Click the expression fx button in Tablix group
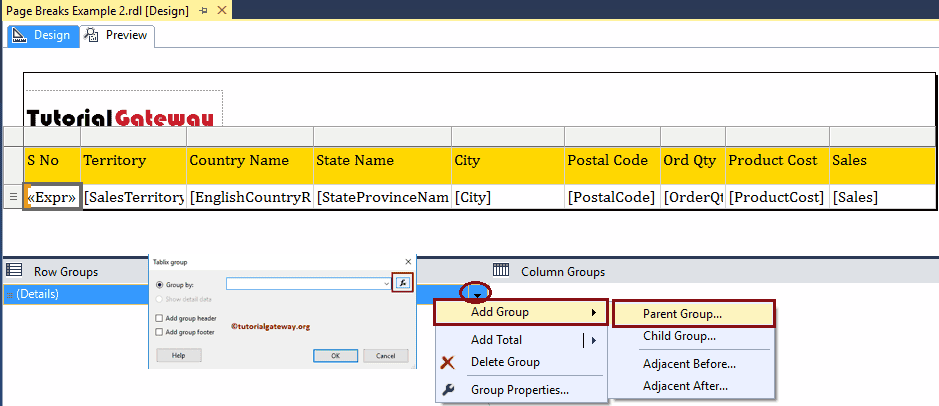The height and width of the screenshot is (406, 939). pos(402,283)
